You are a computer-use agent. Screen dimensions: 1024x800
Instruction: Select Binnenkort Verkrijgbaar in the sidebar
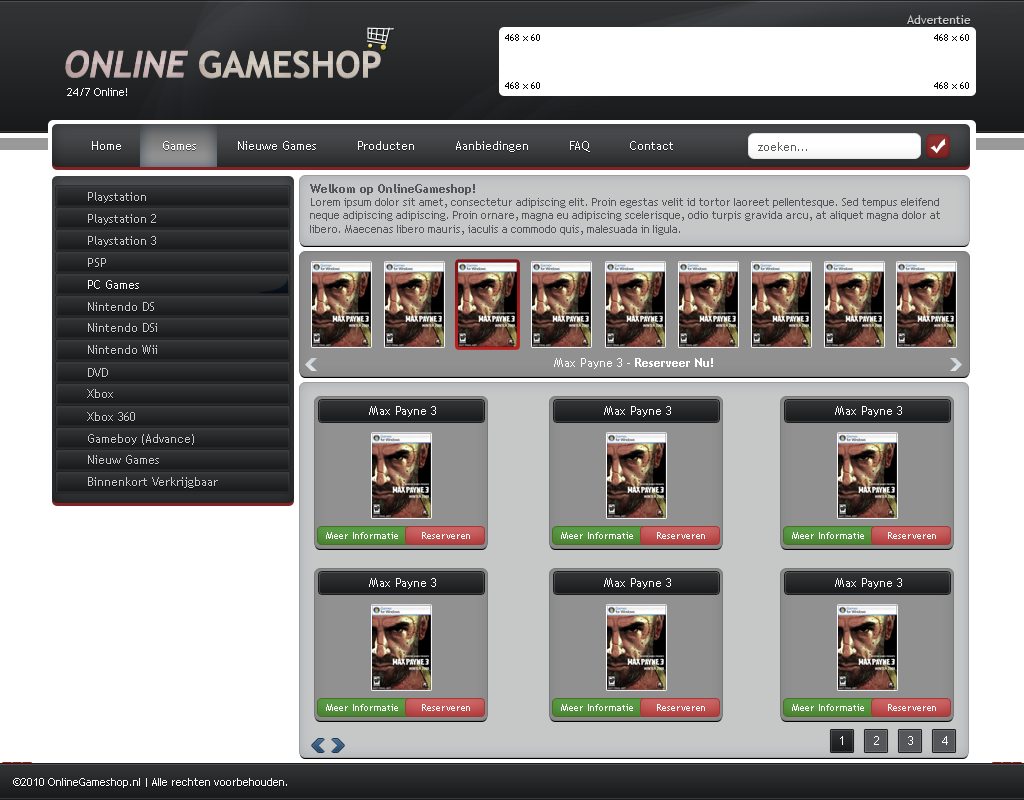click(173, 482)
